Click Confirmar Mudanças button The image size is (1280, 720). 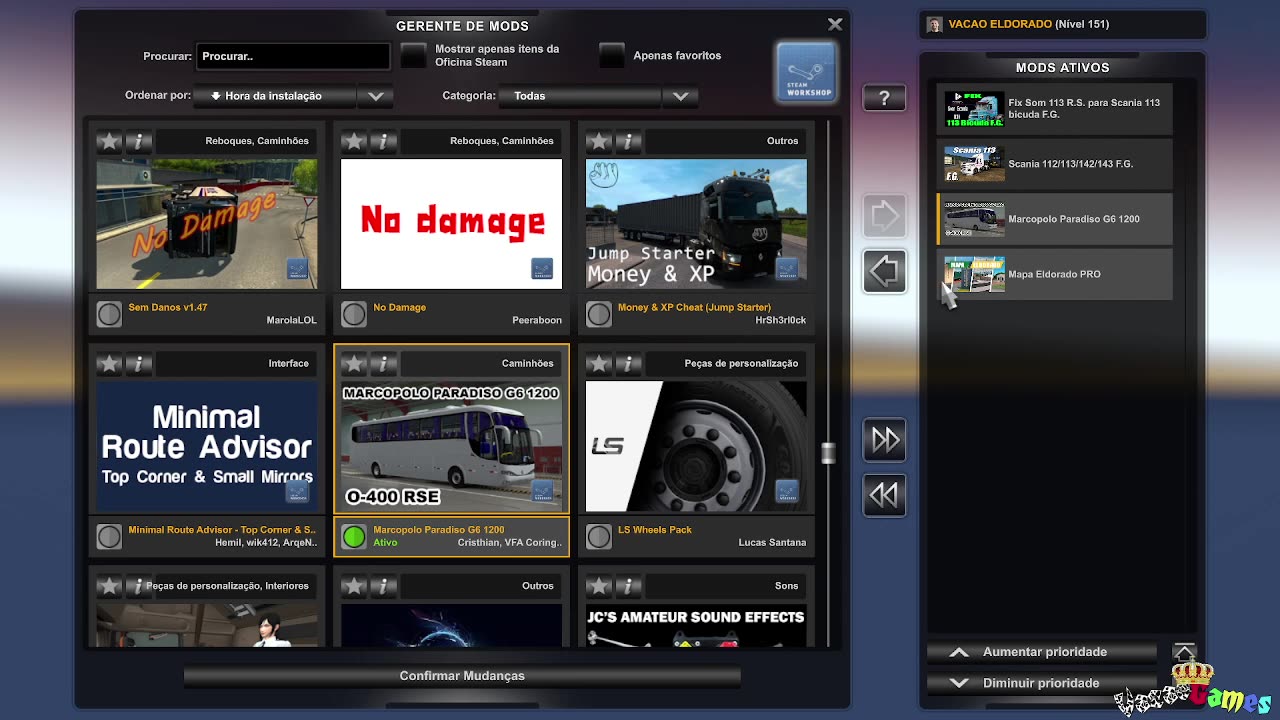coord(462,676)
